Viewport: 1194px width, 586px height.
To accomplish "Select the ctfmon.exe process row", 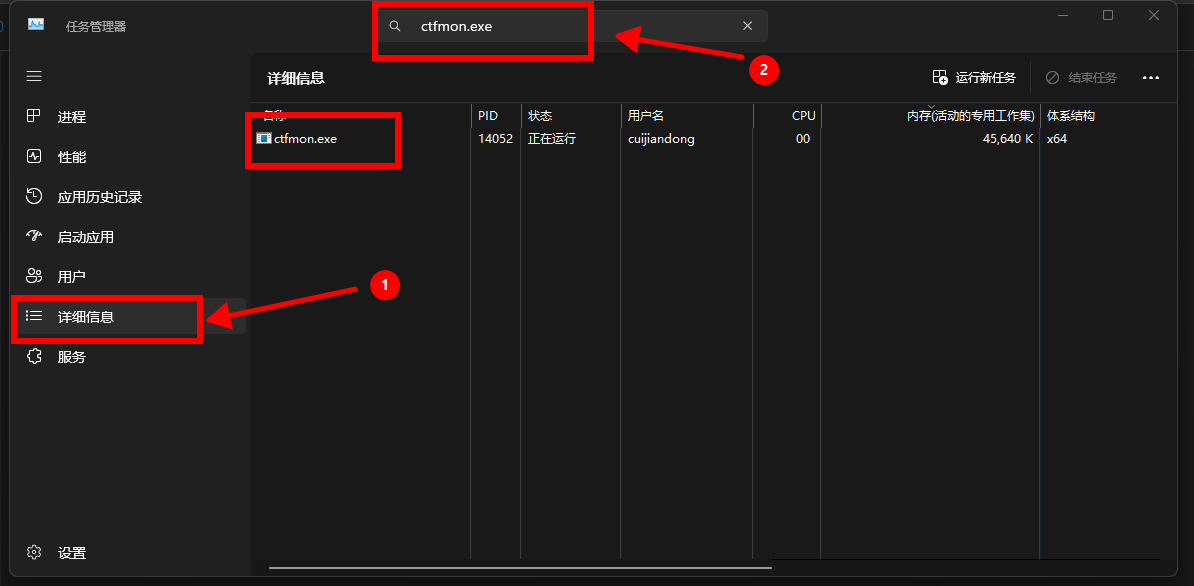I will coord(306,139).
